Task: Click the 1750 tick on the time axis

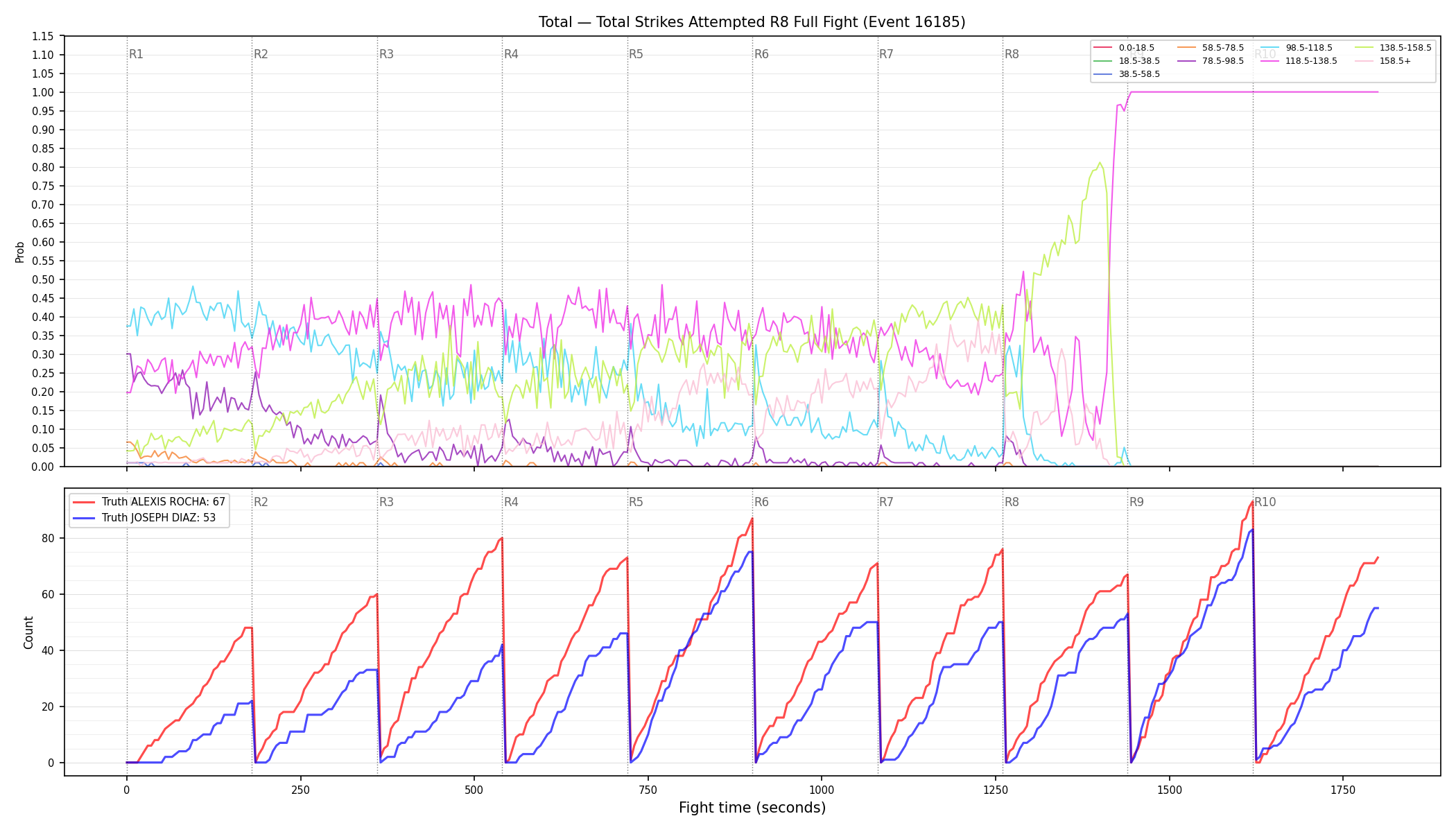Action: 1343,790
